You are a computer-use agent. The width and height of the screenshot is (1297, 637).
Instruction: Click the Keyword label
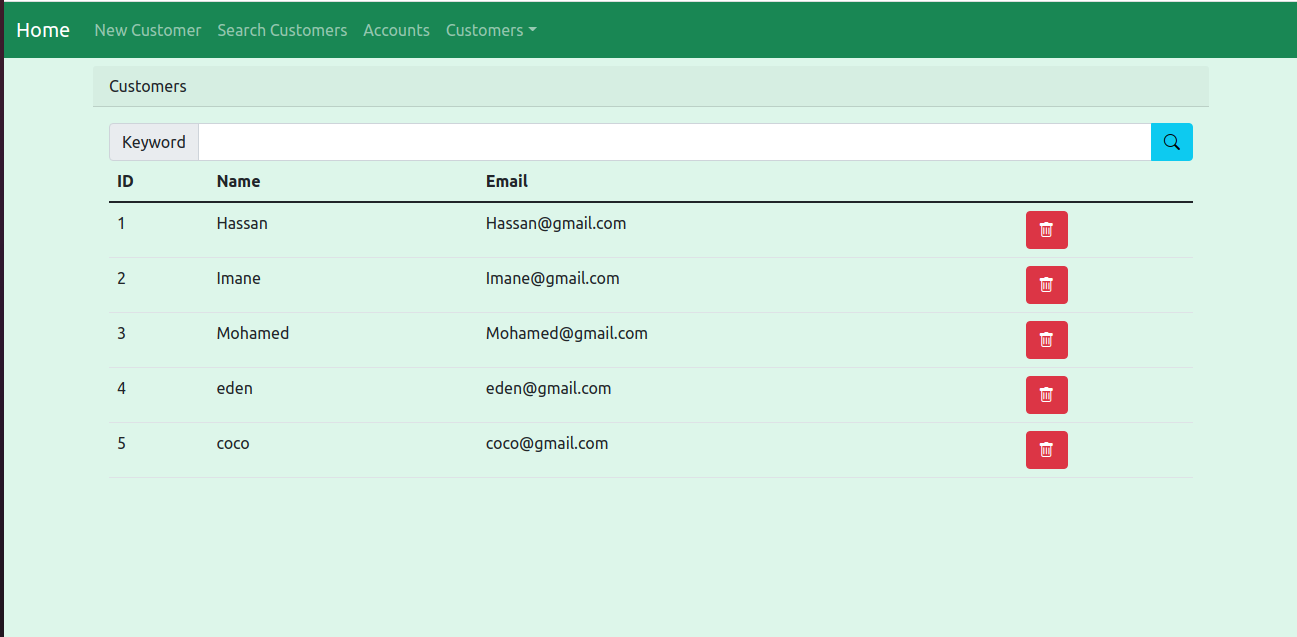(x=153, y=141)
